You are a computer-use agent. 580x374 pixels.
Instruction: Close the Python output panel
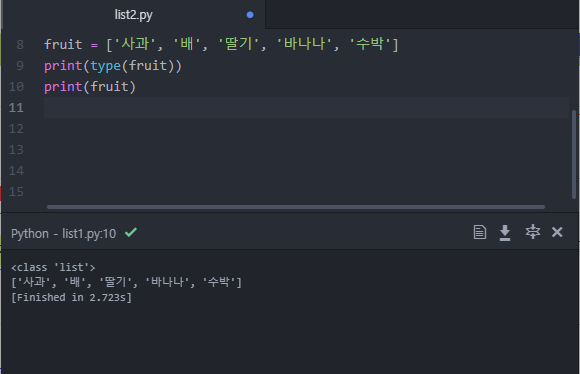tap(557, 232)
